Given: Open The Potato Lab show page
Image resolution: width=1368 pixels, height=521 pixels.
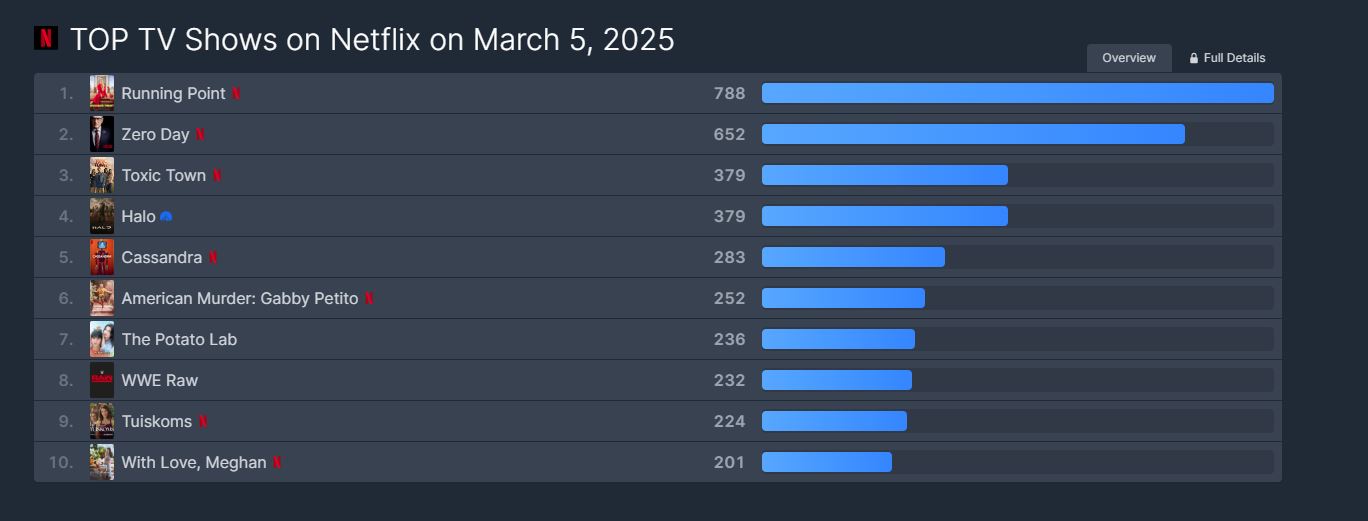Looking at the screenshot, I should coord(179,340).
